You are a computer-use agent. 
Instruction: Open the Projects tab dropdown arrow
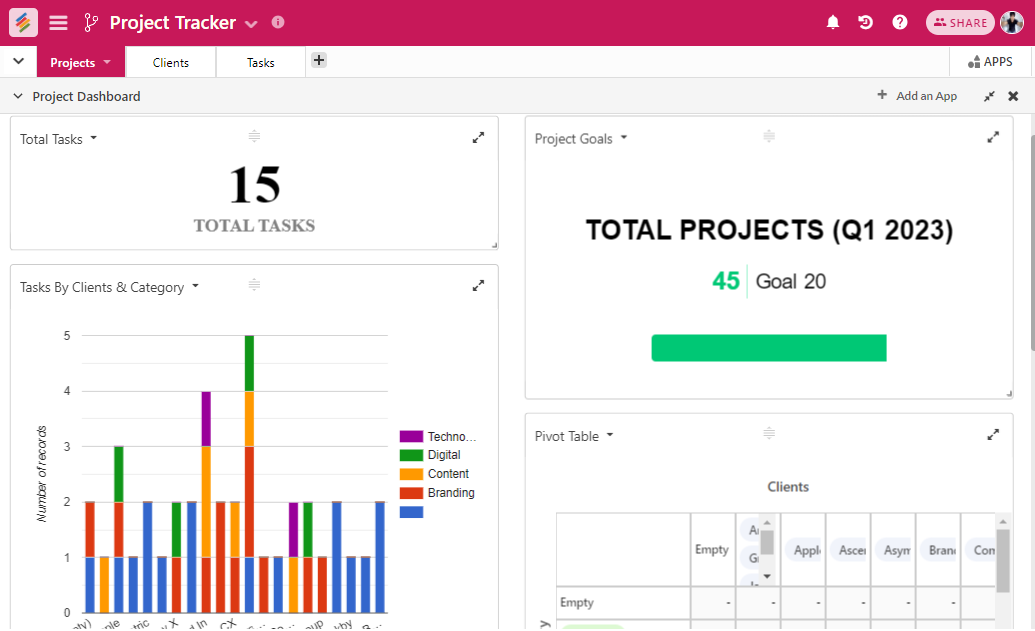(107, 61)
